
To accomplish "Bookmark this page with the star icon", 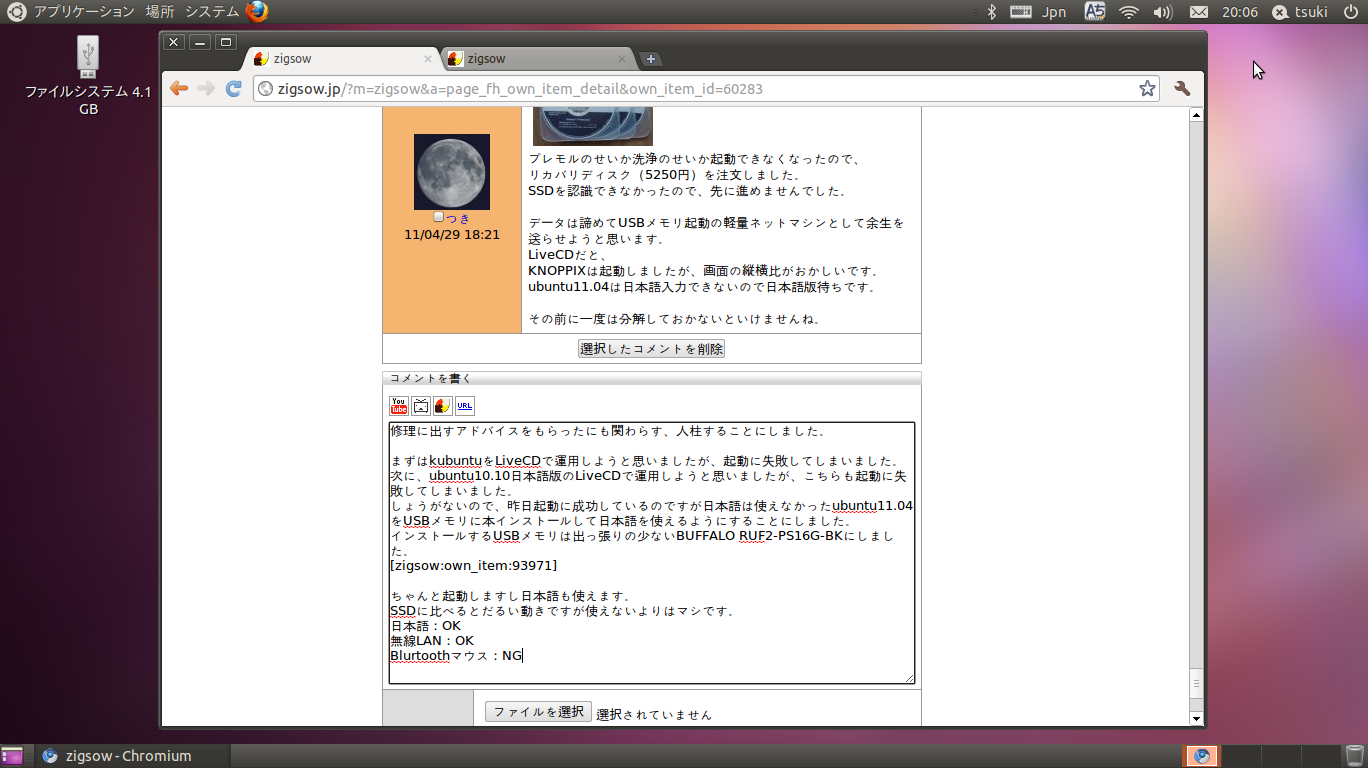I will (1147, 89).
